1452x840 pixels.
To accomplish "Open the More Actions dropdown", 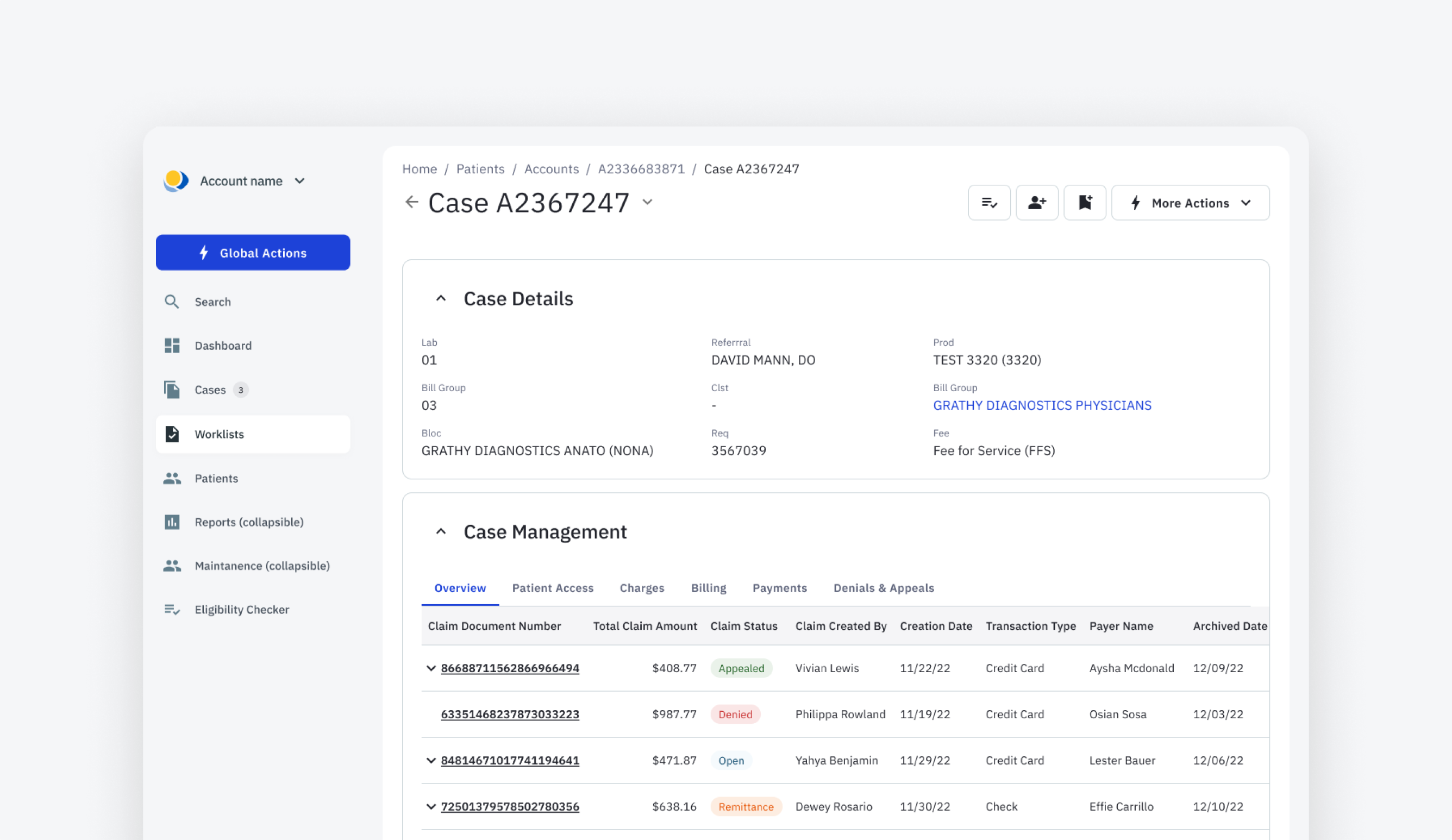I will coord(1191,203).
